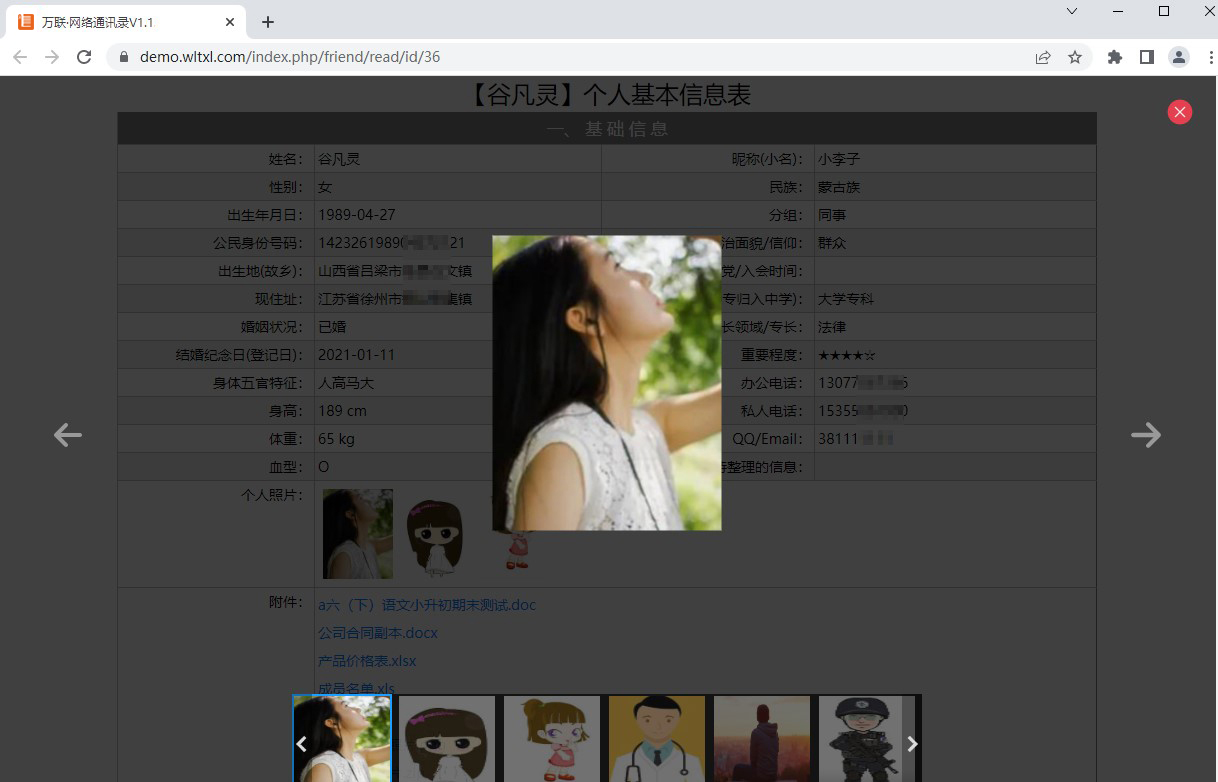
Task: Click the physical feature value 人高马大
Action: pyautogui.click(x=346, y=383)
